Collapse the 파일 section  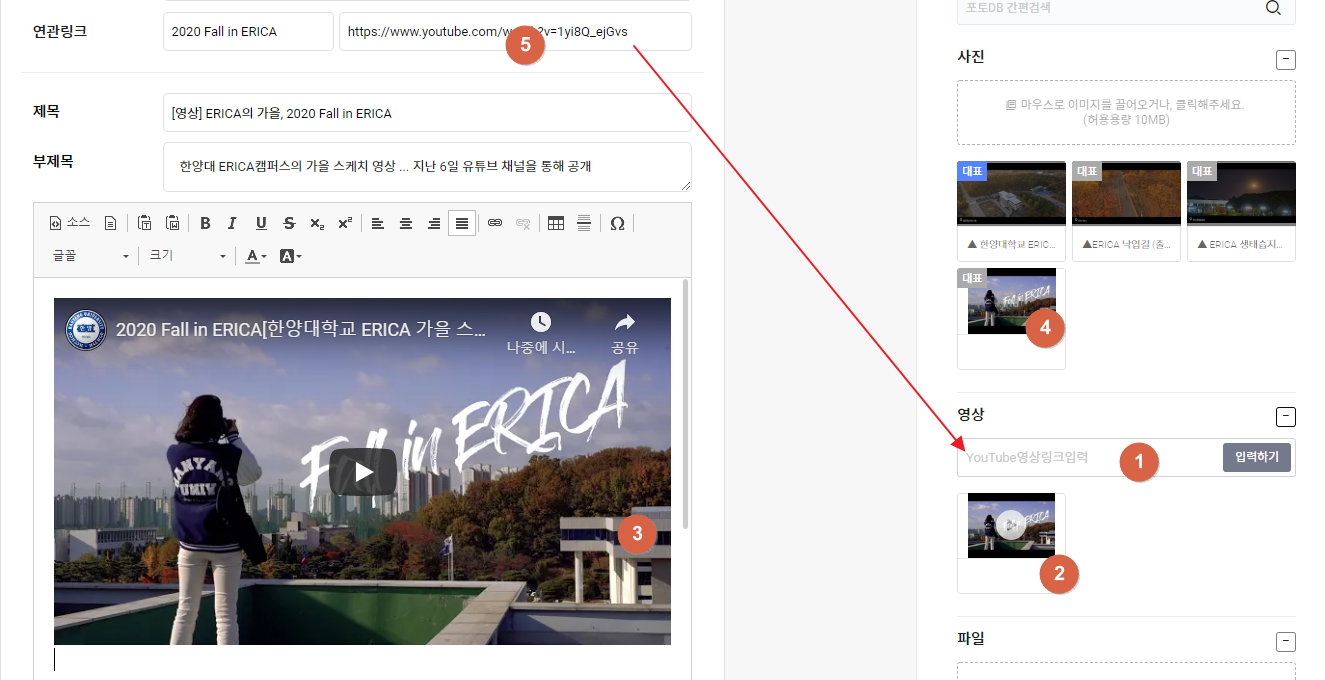coord(1286,642)
